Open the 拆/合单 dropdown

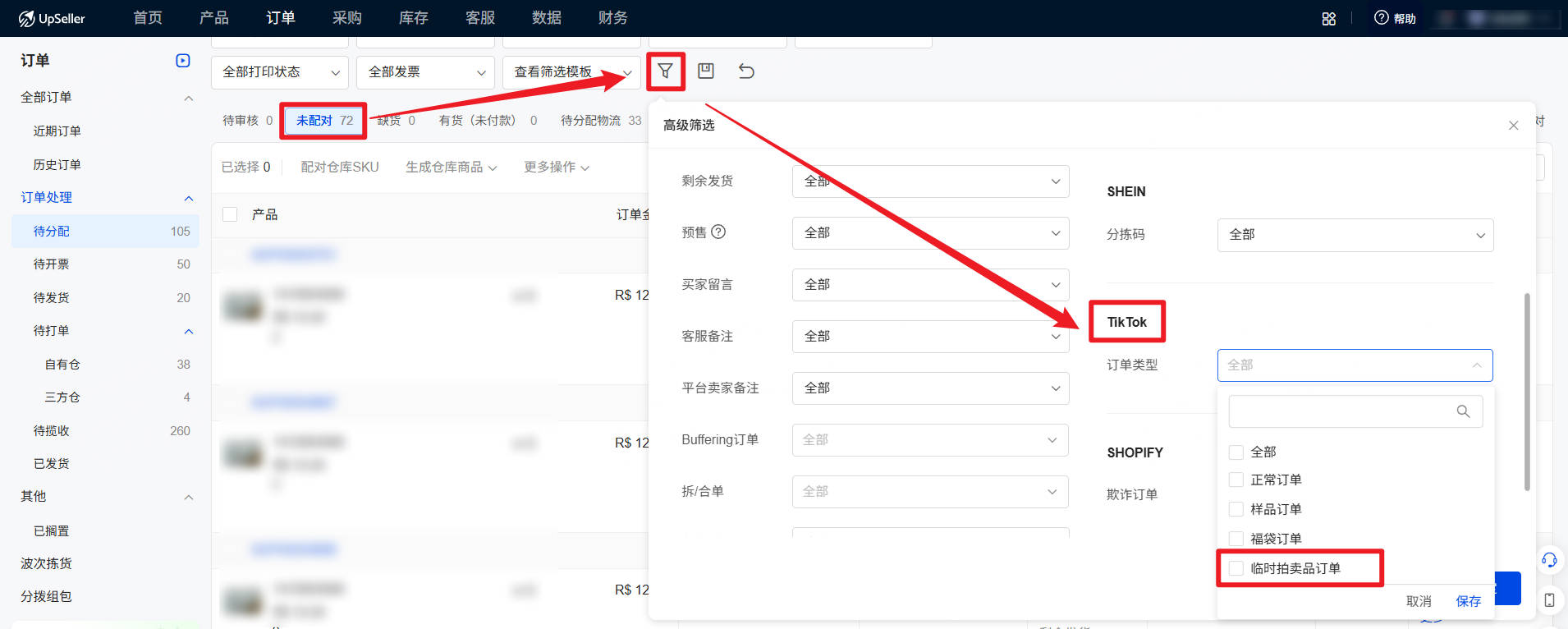pyautogui.click(x=931, y=492)
